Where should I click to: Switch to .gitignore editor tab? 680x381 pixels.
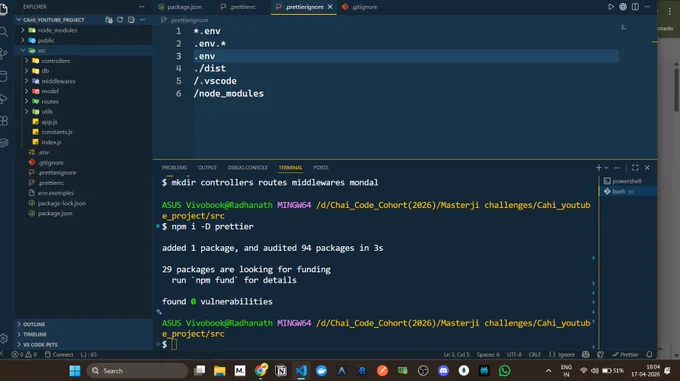[360, 7]
